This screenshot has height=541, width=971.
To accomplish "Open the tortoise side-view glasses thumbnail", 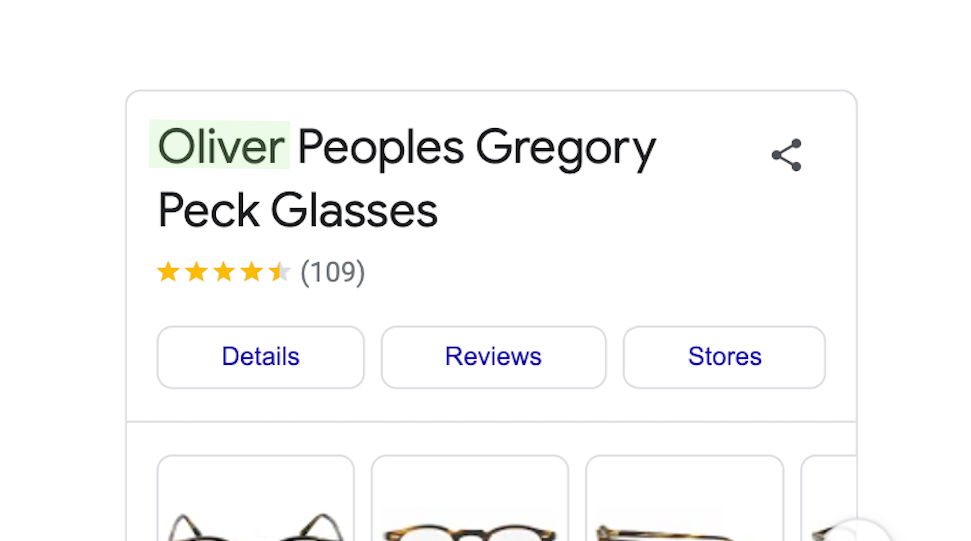I will pos(684,498).
